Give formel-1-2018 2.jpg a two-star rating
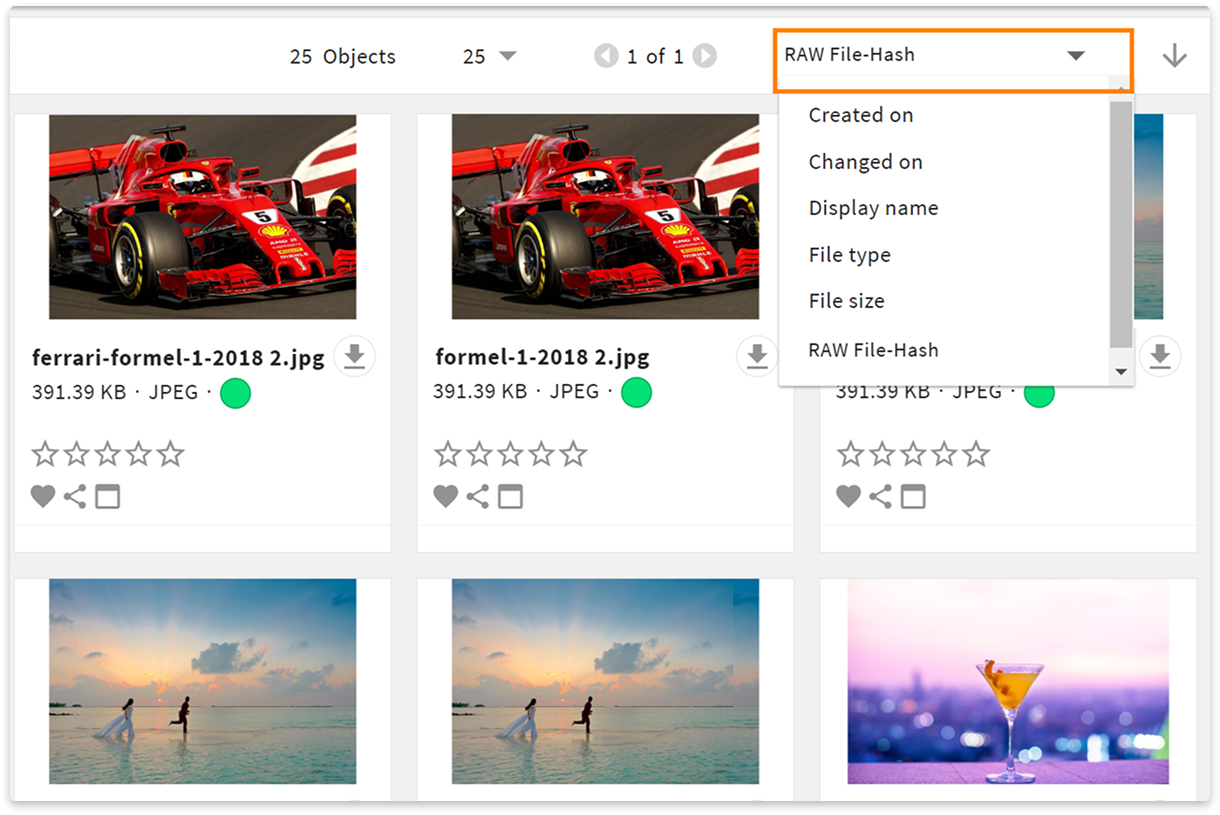Screen dimensions: 1220x815 [480, 455]
